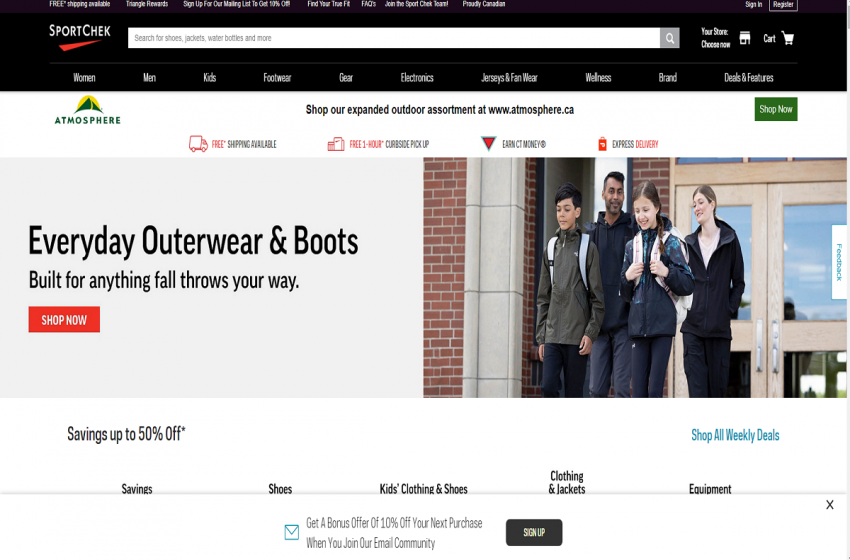Click the hero family outerwear photo
This screenshot has height=560, width=850.
point(635,278)
